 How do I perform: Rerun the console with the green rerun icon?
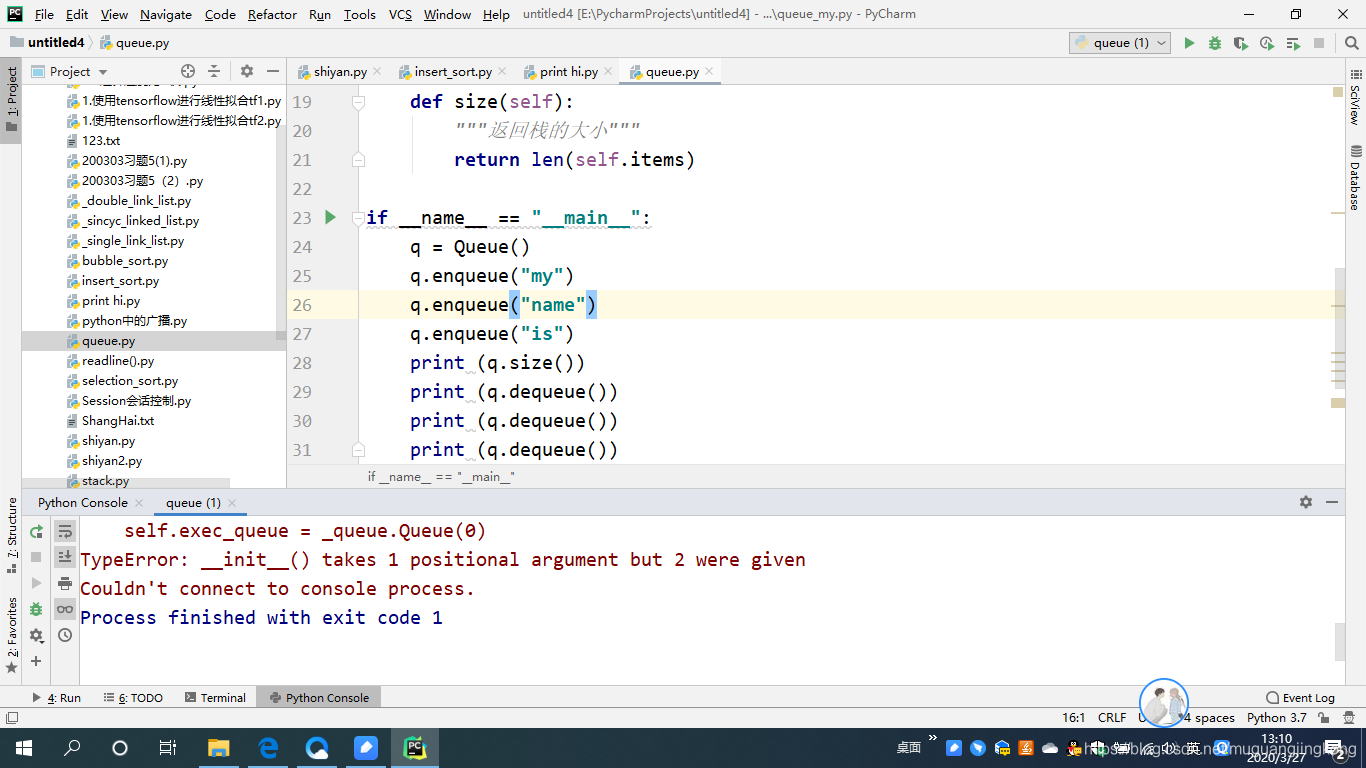coord(36,531)
